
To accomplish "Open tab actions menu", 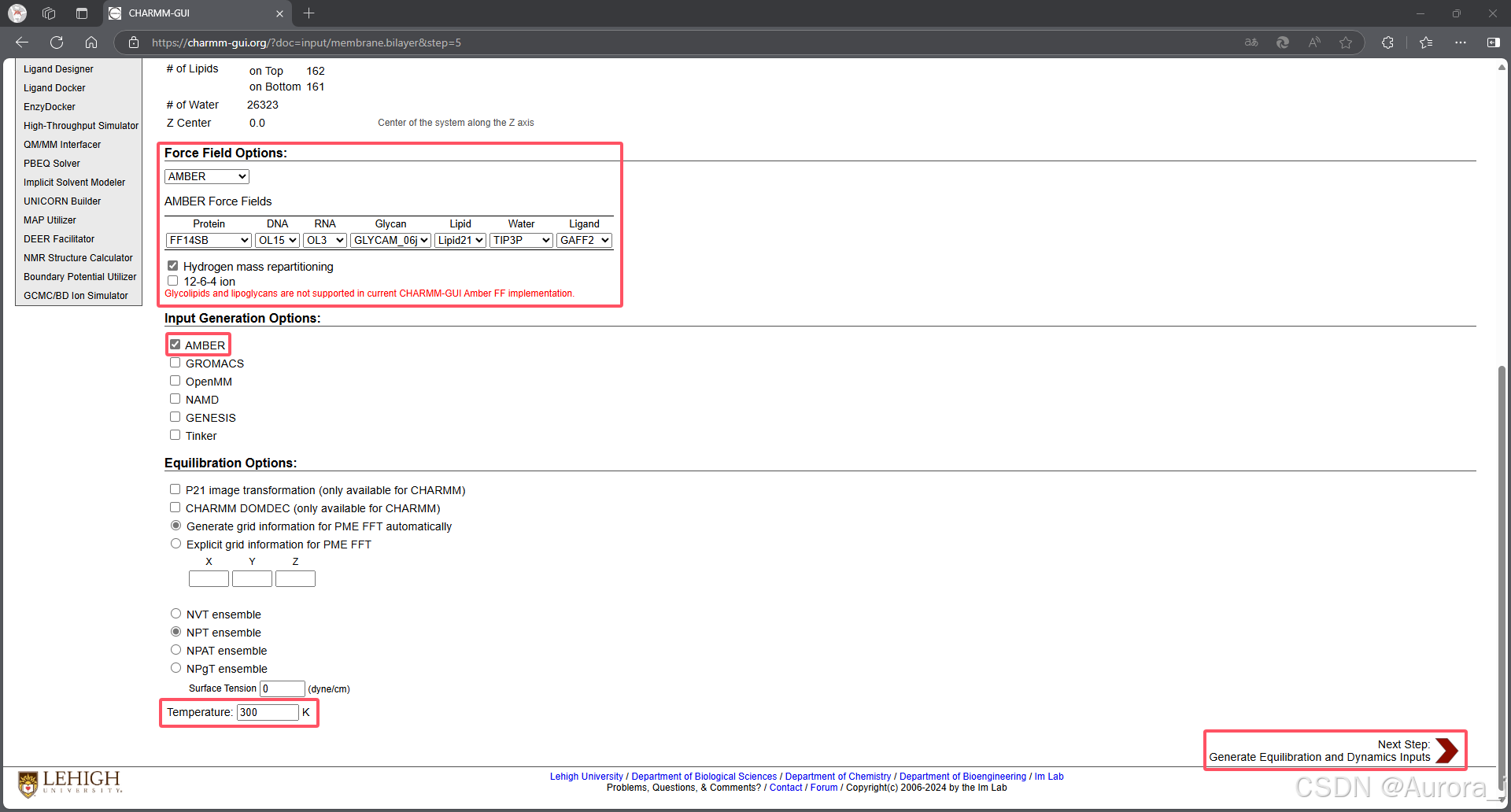I will 82,13.
